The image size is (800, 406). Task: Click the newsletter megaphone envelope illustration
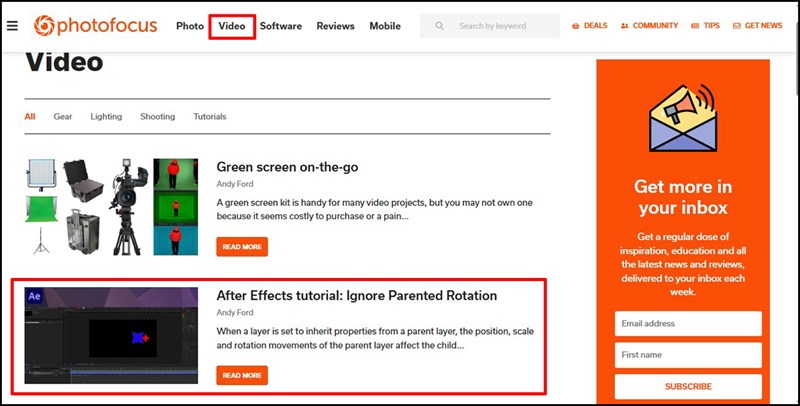(683, 117)
